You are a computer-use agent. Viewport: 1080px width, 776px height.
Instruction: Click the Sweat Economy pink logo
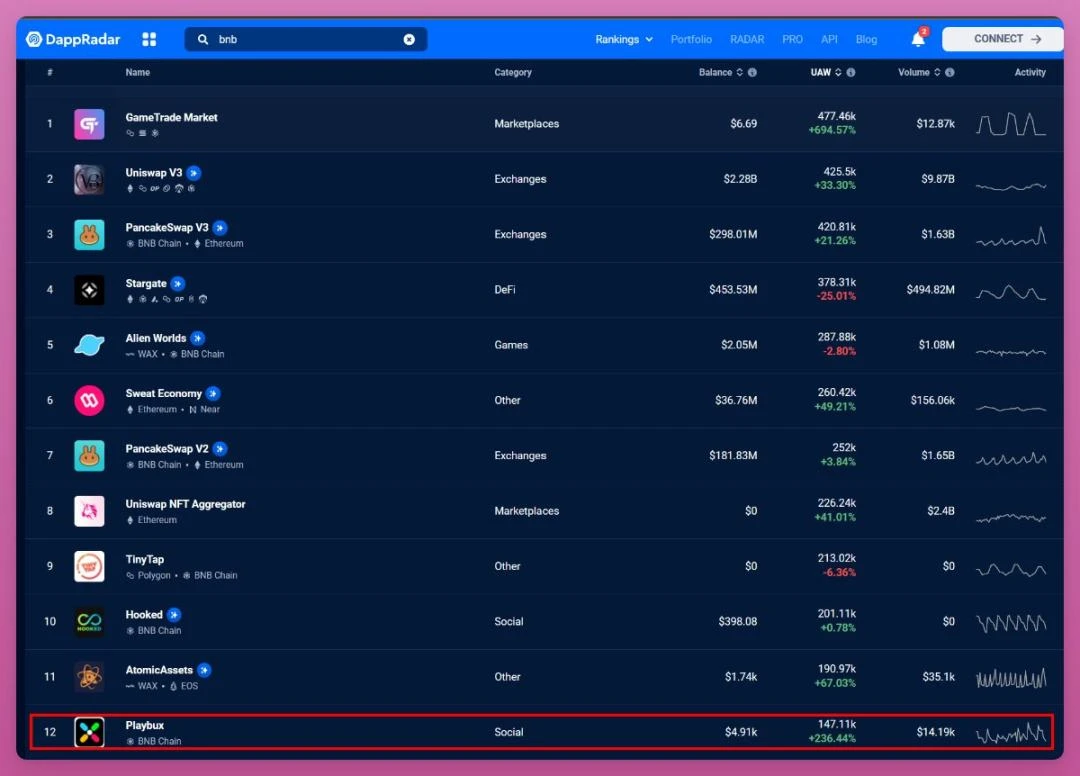coord(89,401)
